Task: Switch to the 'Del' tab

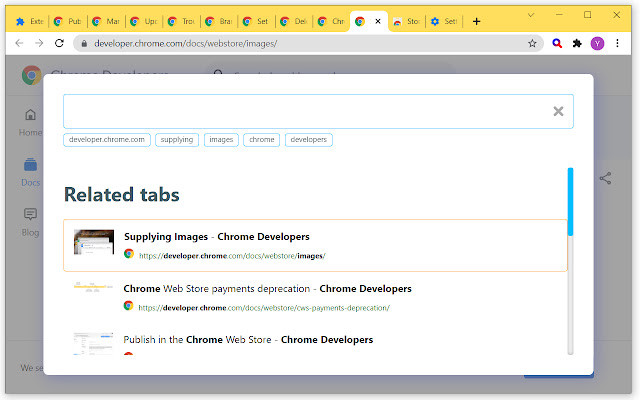Action: (x=294, y=21)
